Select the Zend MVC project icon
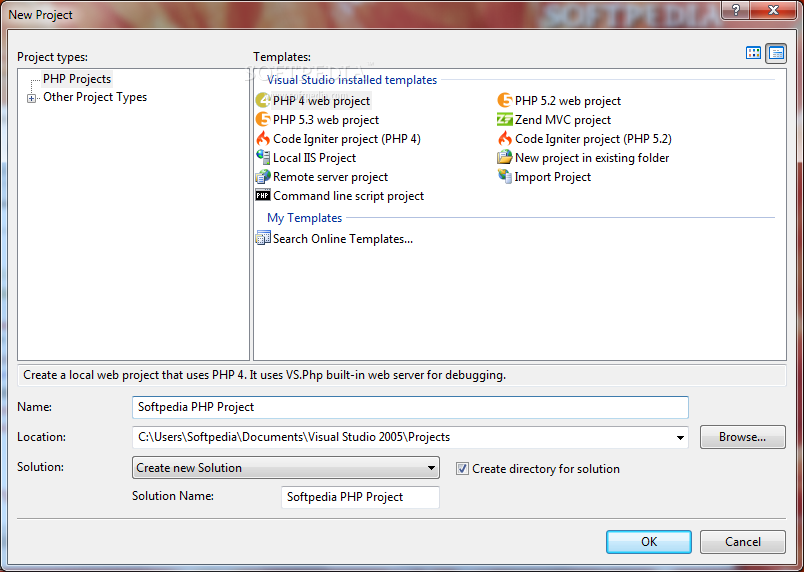The image size is (804, 572). [x=505, y=119]
